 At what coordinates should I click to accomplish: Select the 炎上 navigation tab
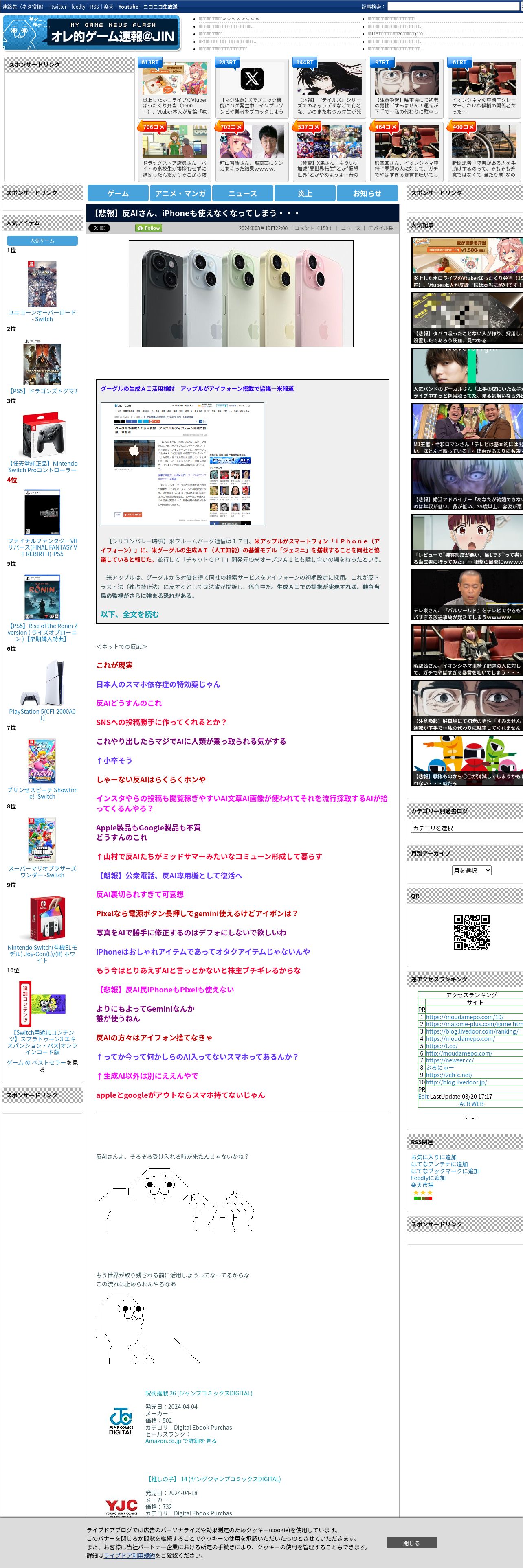[x=305, y=193]
